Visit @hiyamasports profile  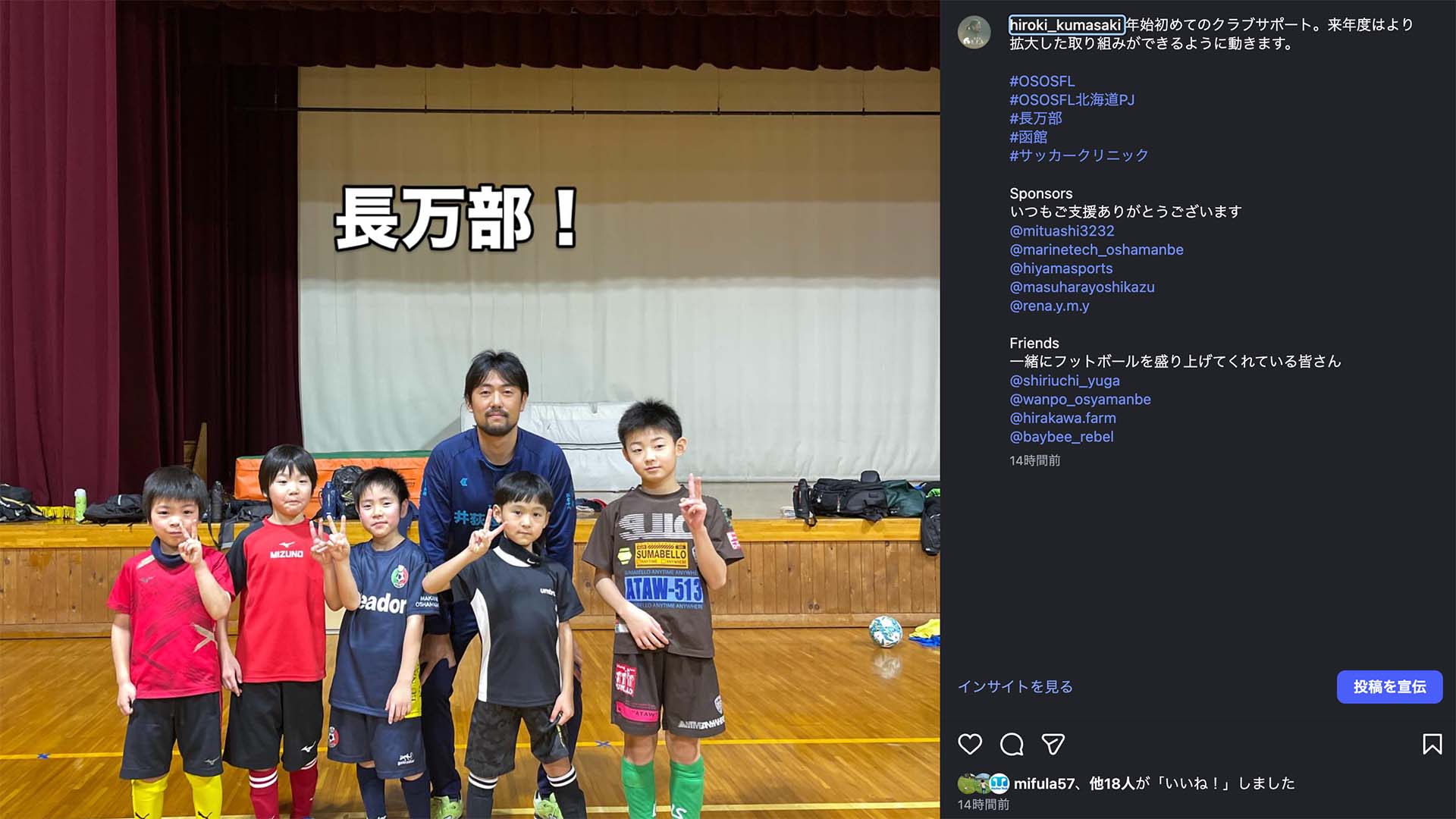(1061, 268)
